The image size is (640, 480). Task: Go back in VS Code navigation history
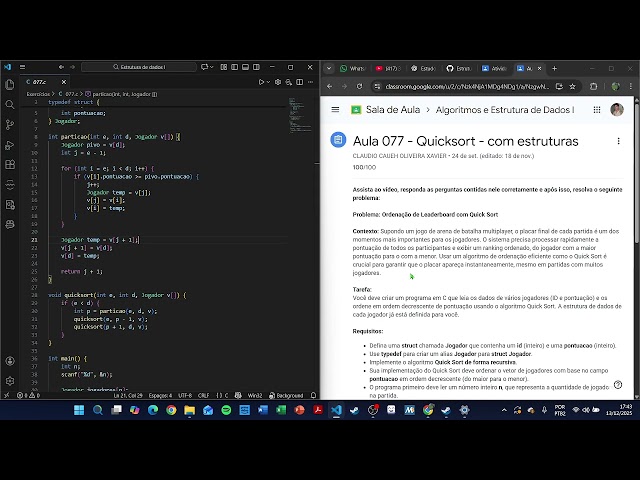click(61, 67)
